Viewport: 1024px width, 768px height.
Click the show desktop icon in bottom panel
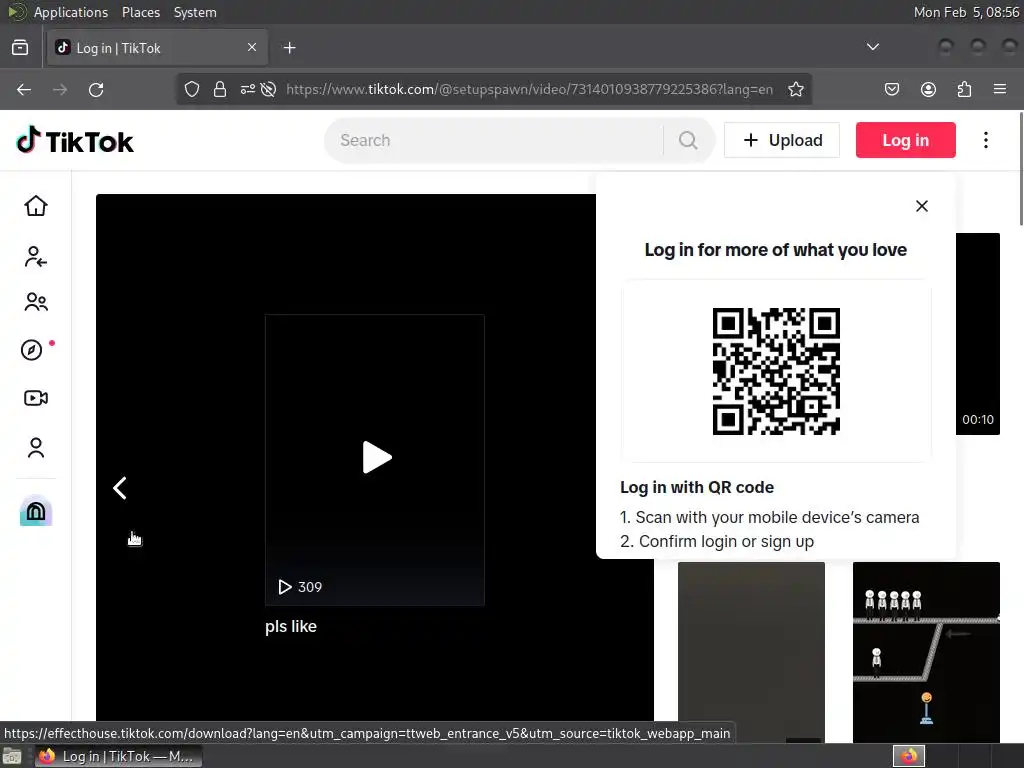[12, 756]
